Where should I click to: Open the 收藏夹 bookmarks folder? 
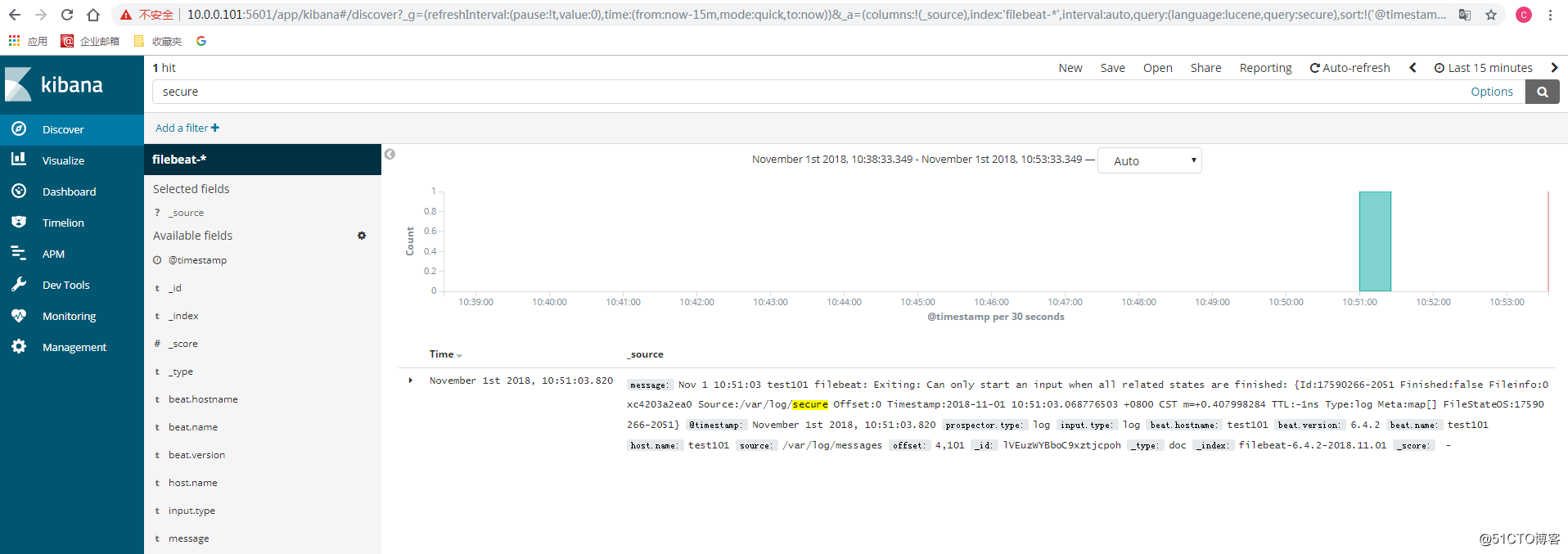click(158, 41)
